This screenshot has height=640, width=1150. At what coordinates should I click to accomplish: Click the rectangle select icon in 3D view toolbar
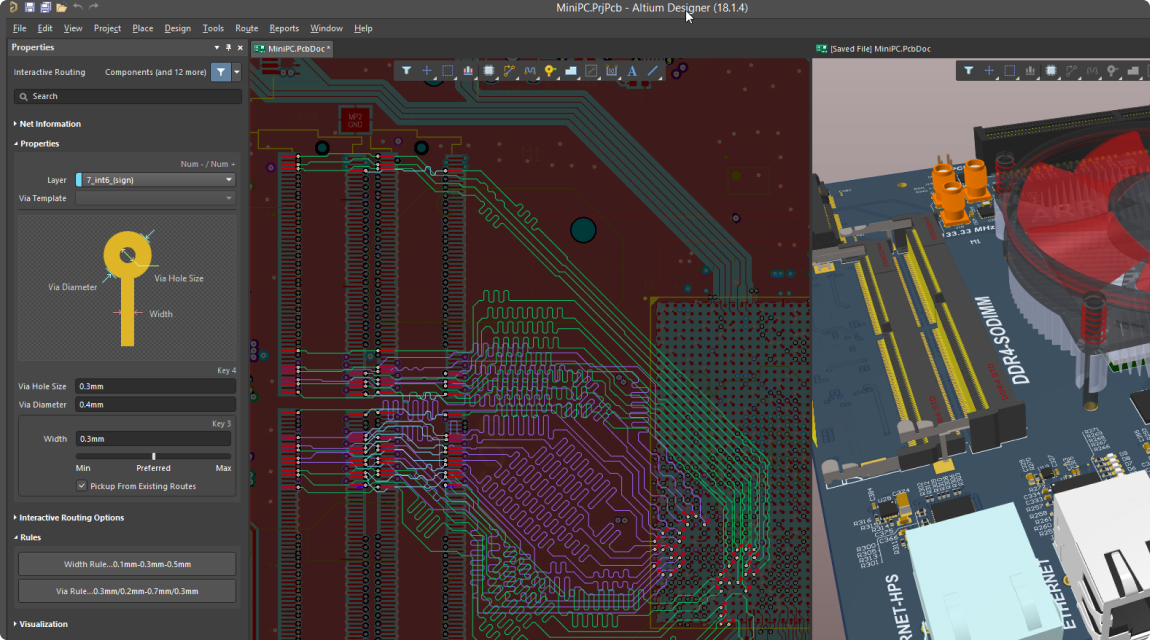(x=1010, y=70)
